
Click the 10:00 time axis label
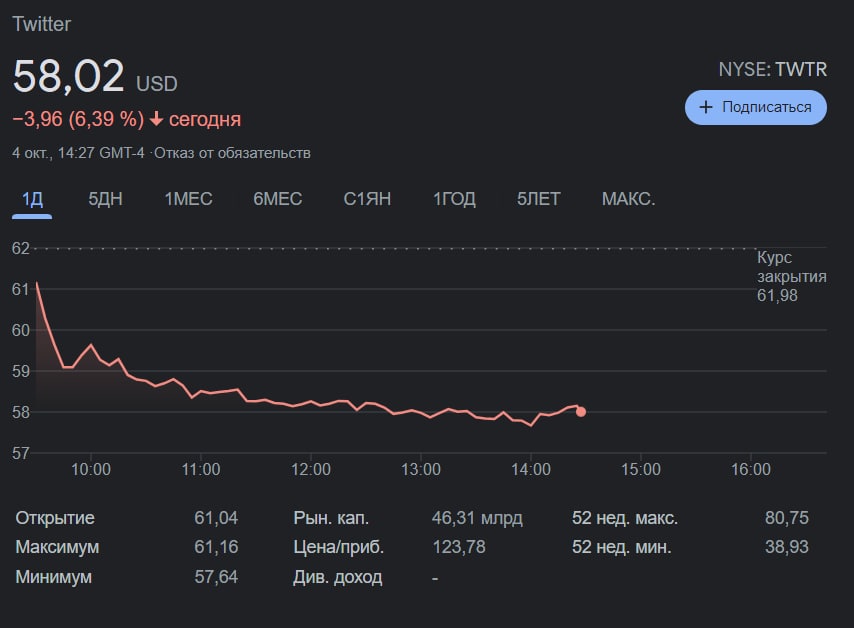click(x=91, y=470)
